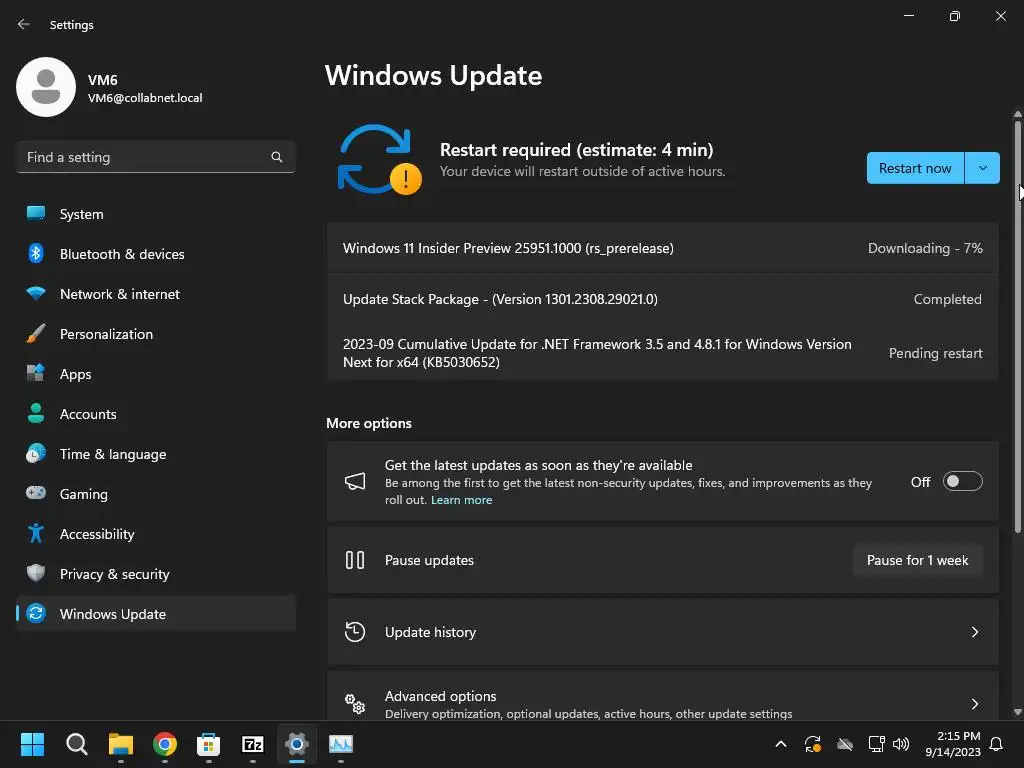
Task: Expand Update history chevron
Action: coord(974,632)
